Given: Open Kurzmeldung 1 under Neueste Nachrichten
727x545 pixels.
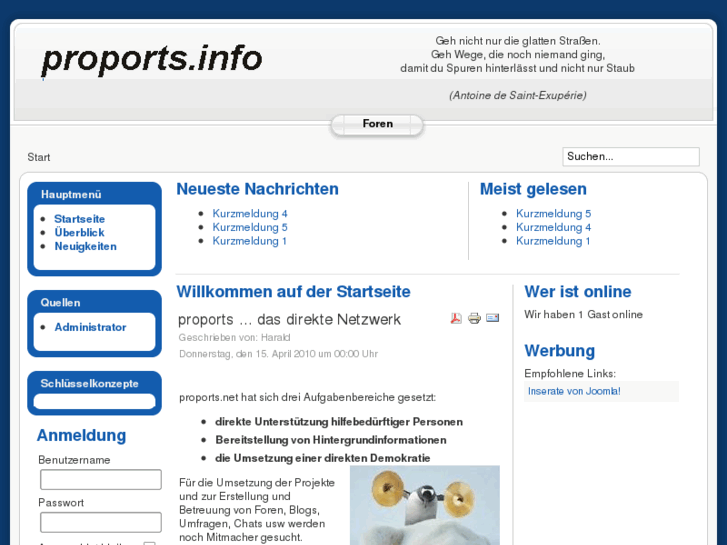Looking at the screenshot, I should [x=249, y=241].
